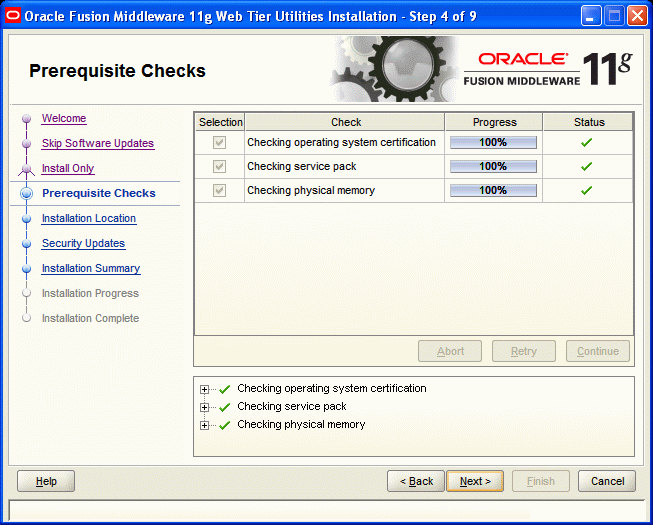Click the Installation Progress step bullet
The width and height of the screenshot is (653, 525).
coord(27,293)
